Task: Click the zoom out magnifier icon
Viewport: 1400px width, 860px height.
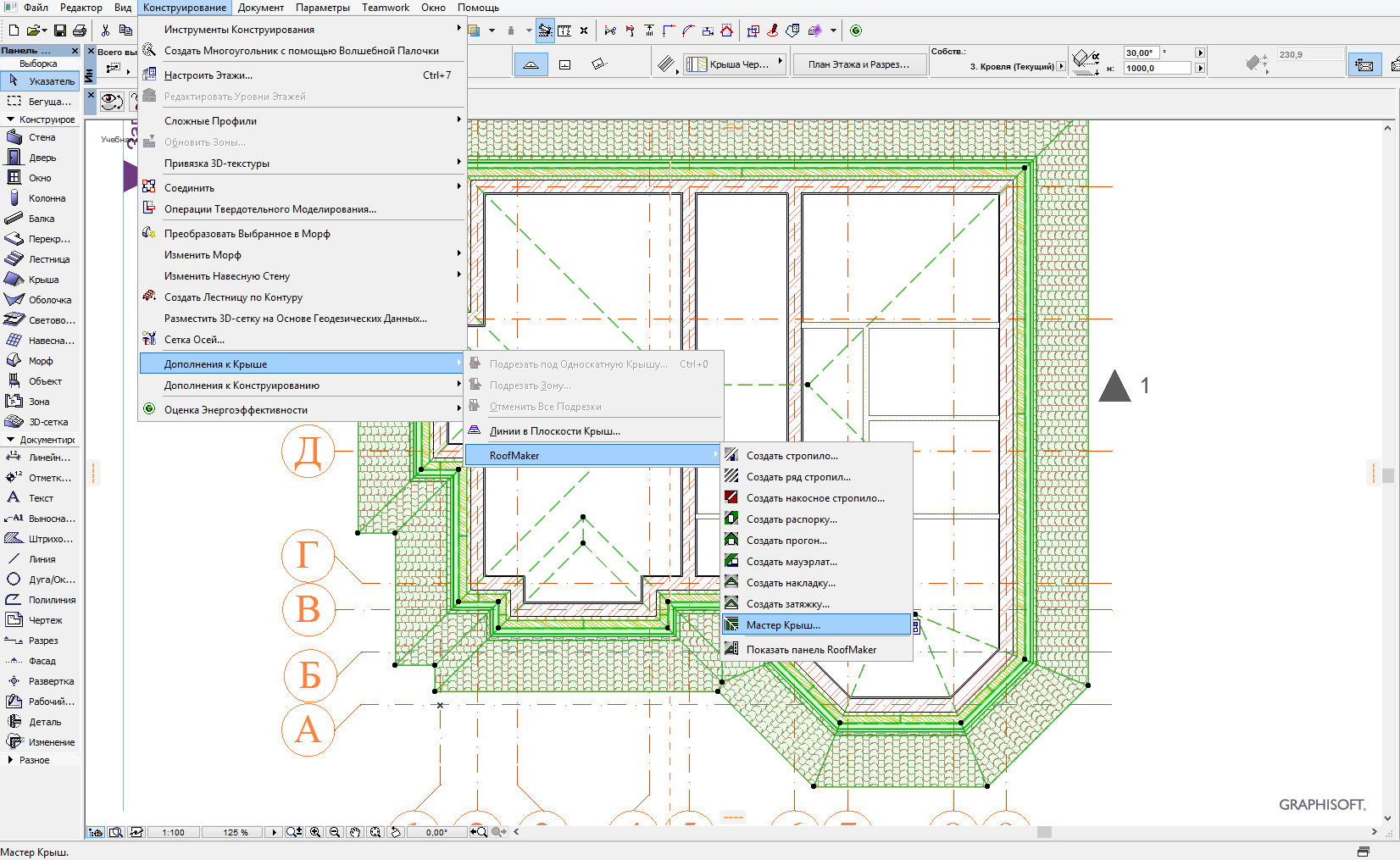Action: tap(335, 832)
